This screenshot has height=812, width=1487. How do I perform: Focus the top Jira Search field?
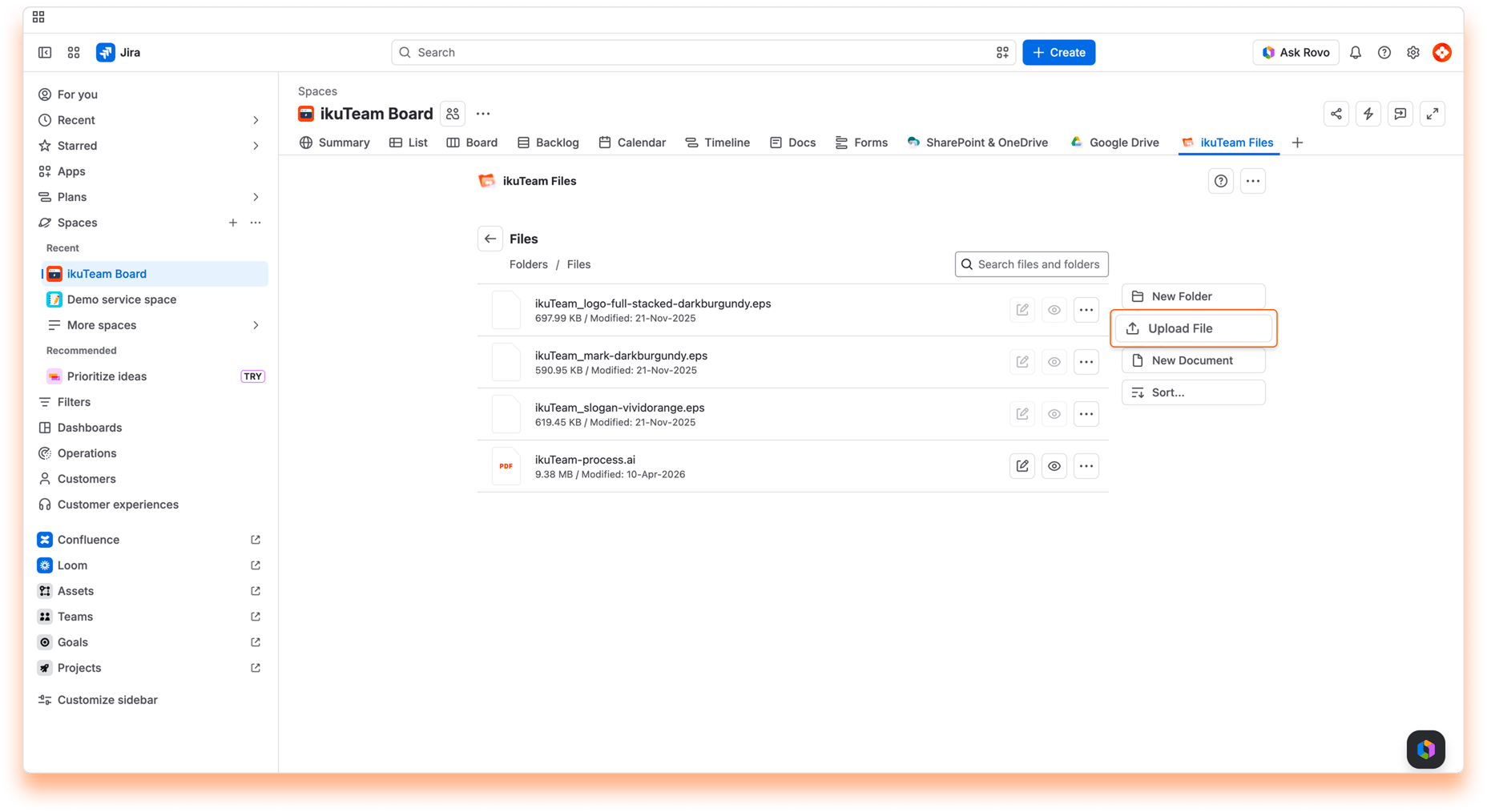click(x=703, y=52)
